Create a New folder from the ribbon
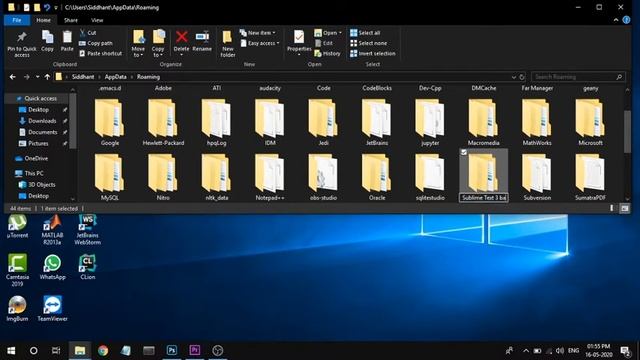640x360 pixels. [227, 43]
